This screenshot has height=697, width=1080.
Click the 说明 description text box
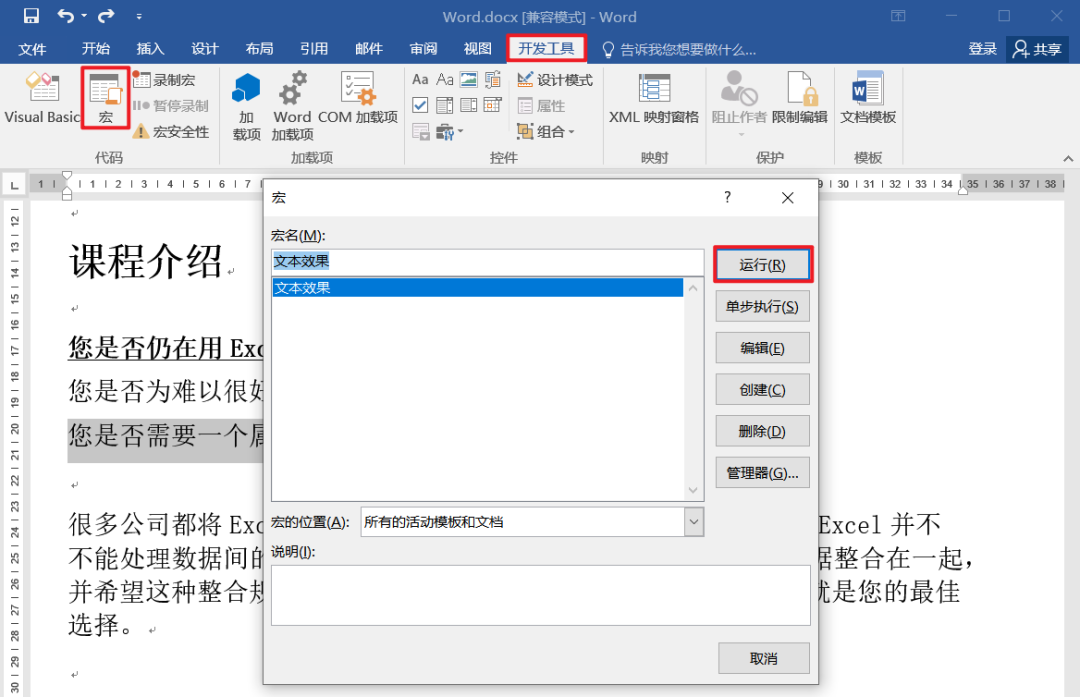coord(541,595)
